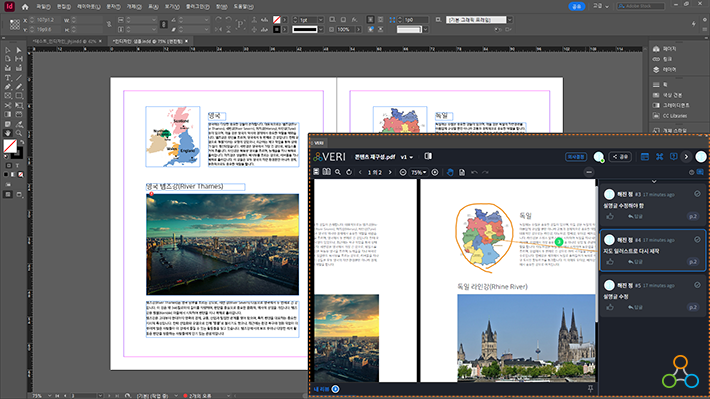Click the fill color swatch in control bar

[x=276, y=20]
